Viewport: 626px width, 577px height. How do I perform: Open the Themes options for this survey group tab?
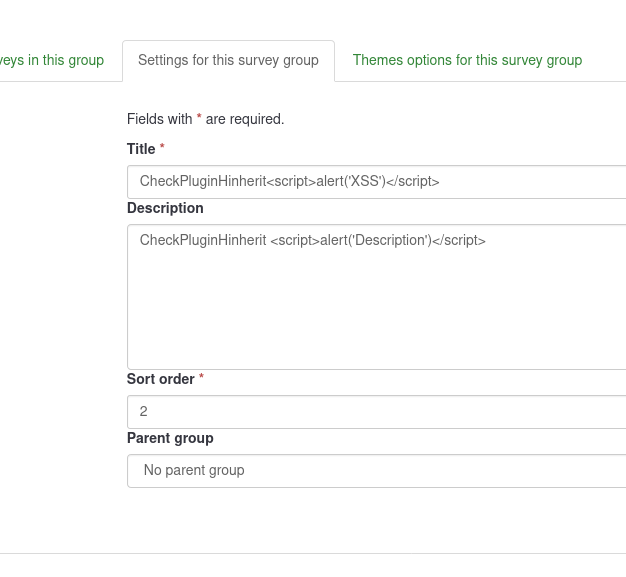(467, 60)
